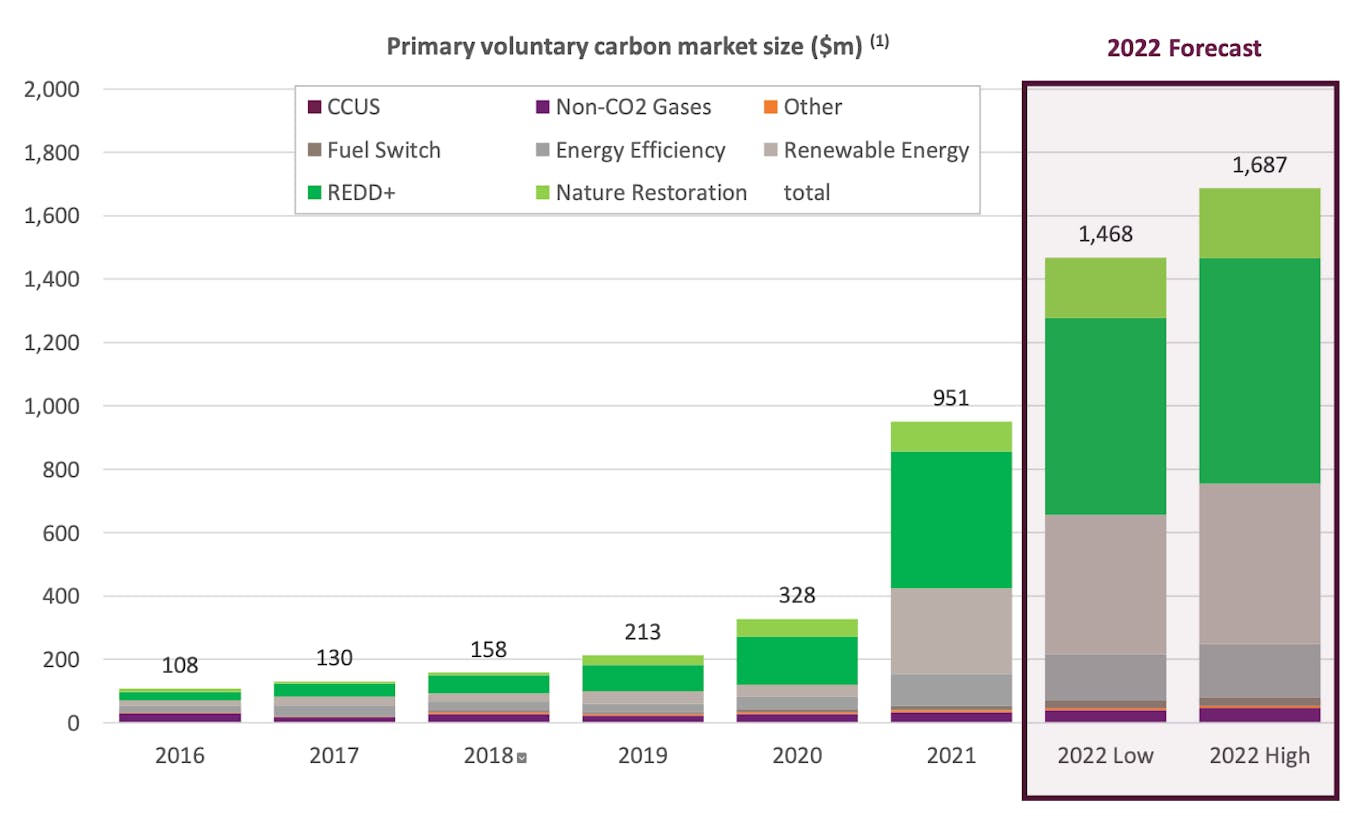Click the 1,687 total data label
This screenshot has width=1360, height=824.
[1259, 165]
